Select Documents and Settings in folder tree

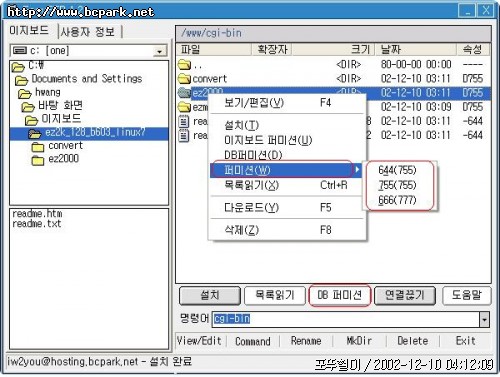(87, 79)
